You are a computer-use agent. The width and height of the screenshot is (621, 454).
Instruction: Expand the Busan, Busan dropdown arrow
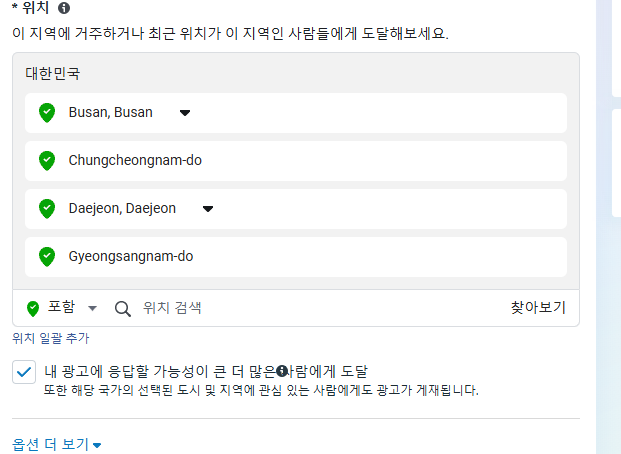point(185,113)
